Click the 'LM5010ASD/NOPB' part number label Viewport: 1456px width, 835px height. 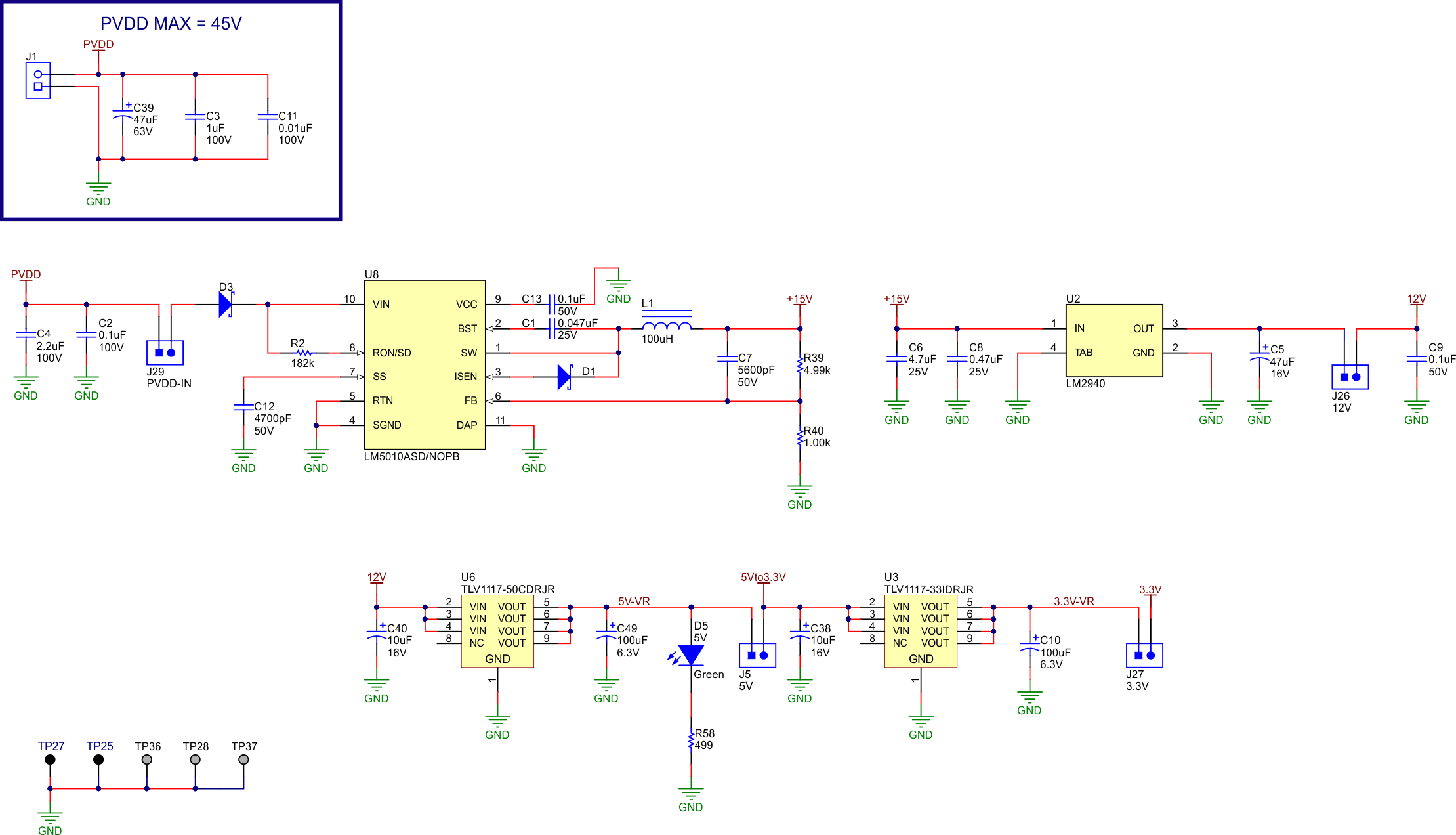click(411, 456)
